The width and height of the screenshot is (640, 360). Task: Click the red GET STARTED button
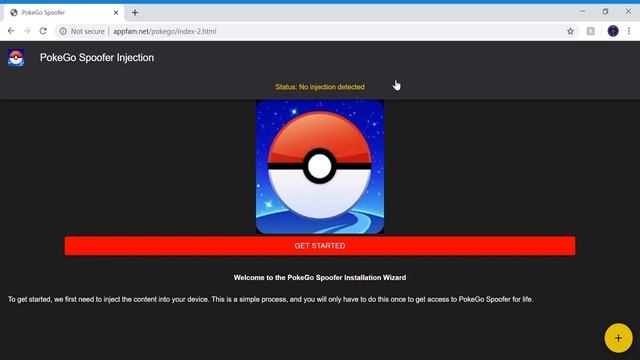320,246
